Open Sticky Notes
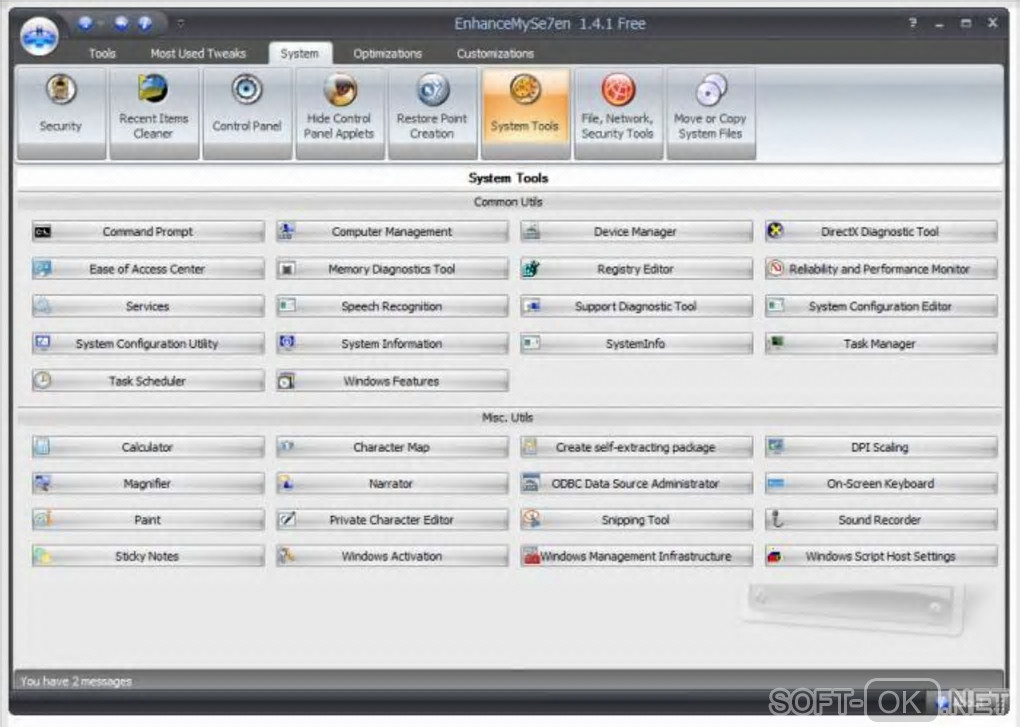Image resolution: width=1020 pixels, height=727 pixels. [x=148, y=556]
